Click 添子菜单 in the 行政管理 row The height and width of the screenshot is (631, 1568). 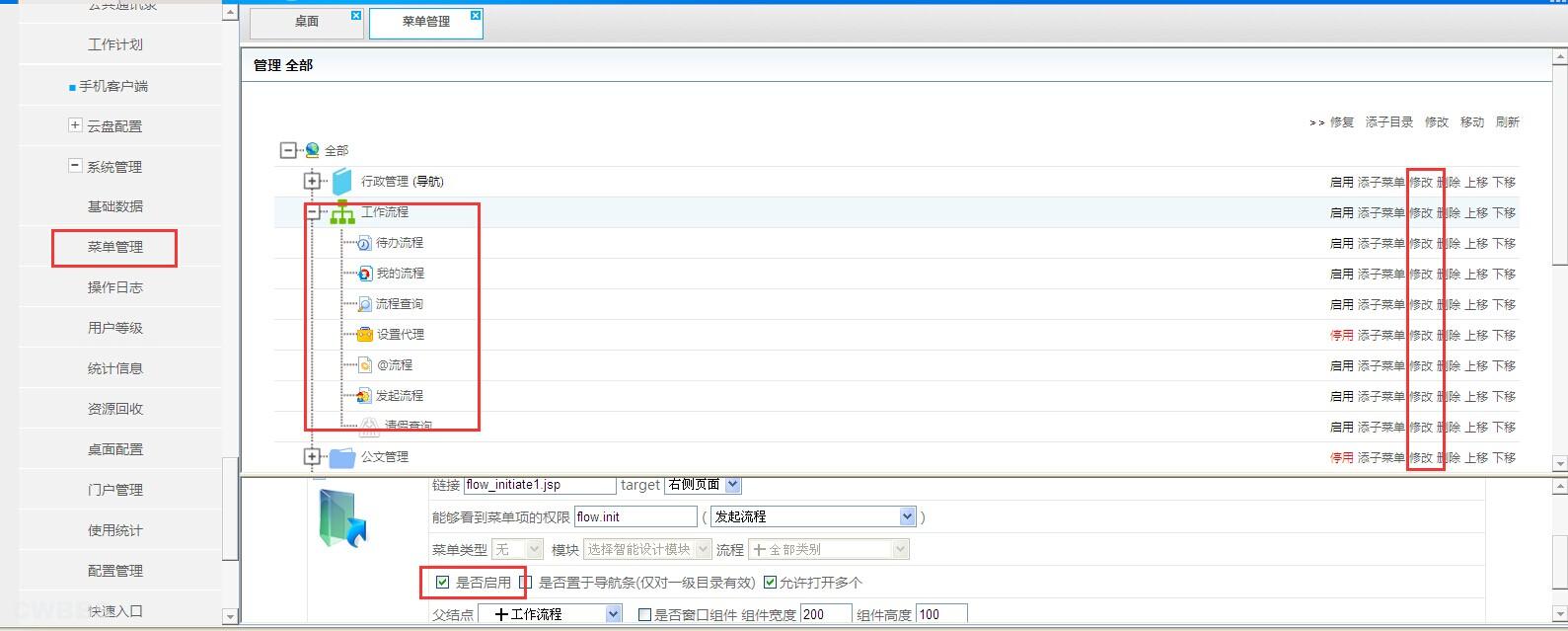coord(1381,183)
